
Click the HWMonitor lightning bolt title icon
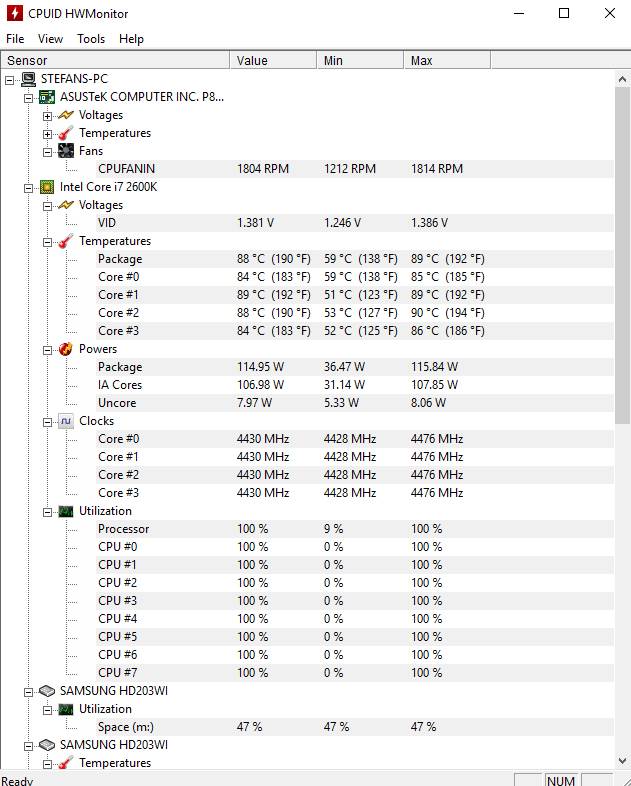(x=13, y=13)
